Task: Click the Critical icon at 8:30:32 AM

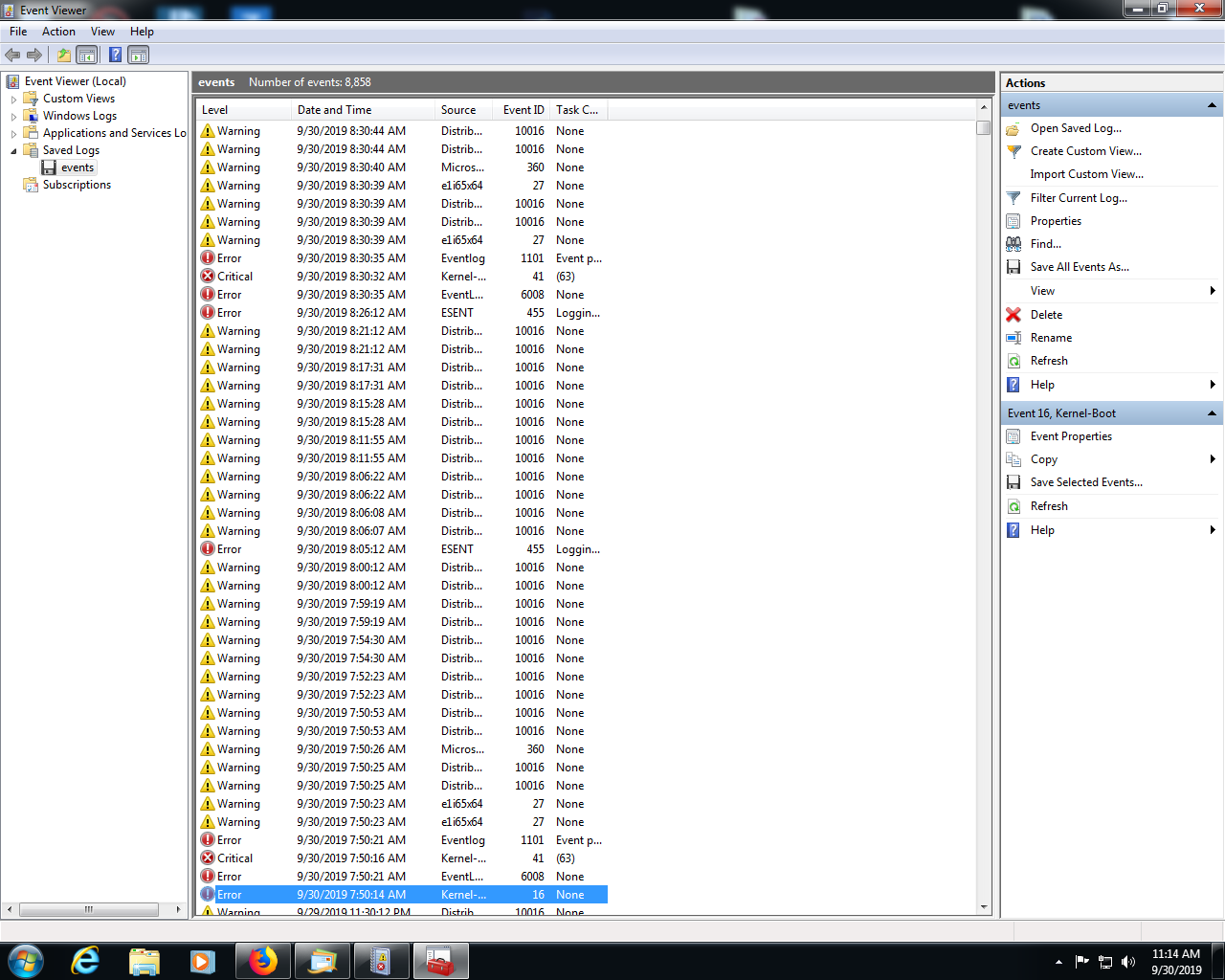Action: pos(208,277)
